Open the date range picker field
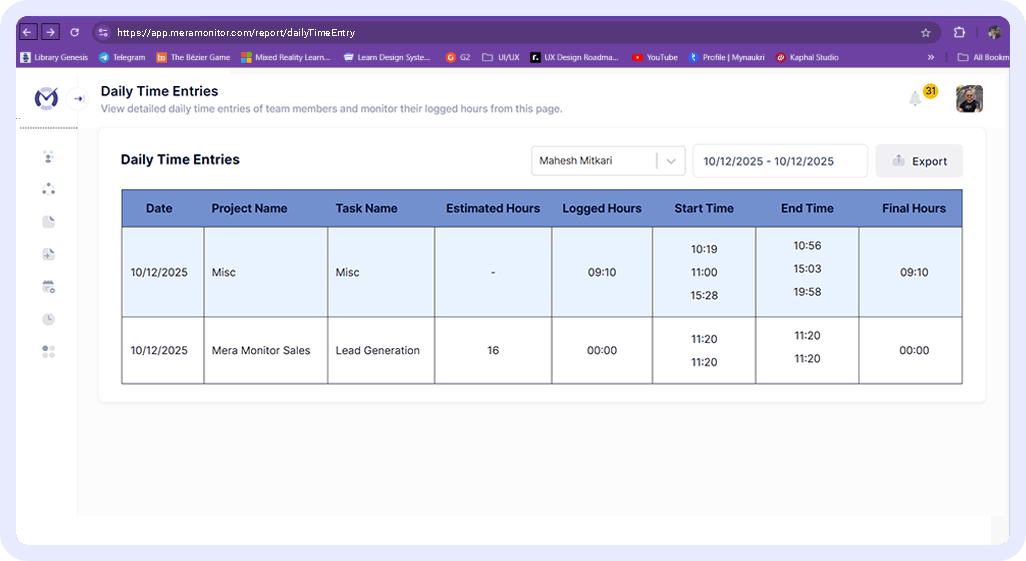The image size is (1026, 561). point(779,161)
